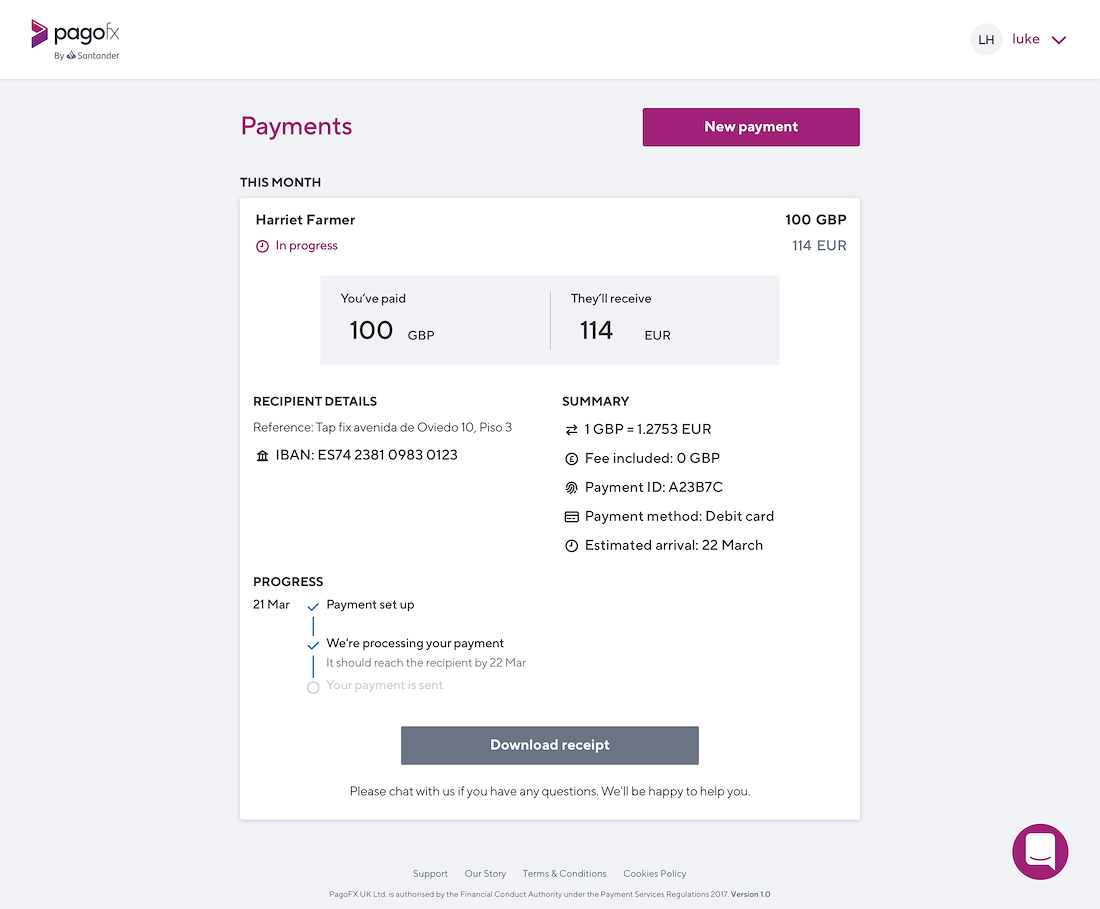Click the PagoFX logo
This screenshot has height=909, width=1100.
click(x=75, y=40)
